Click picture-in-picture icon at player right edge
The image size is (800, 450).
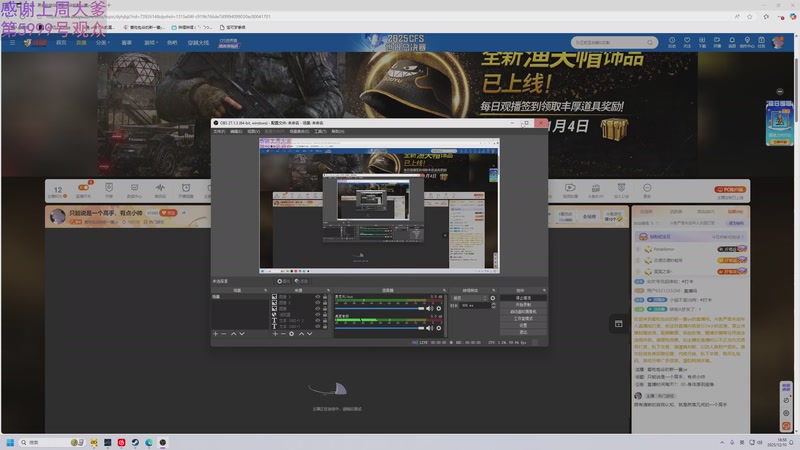click(618, 323)
